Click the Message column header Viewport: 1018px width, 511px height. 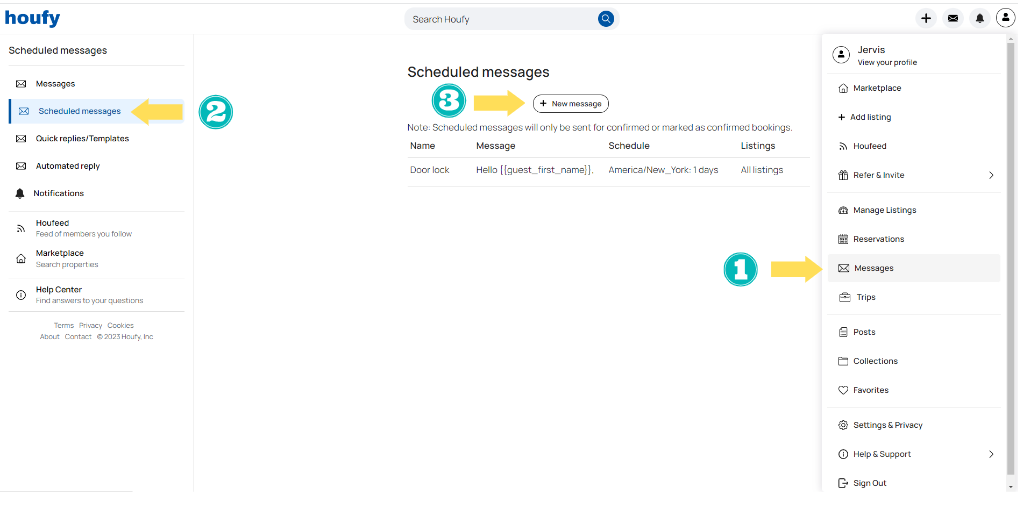[x=496, y=146]
